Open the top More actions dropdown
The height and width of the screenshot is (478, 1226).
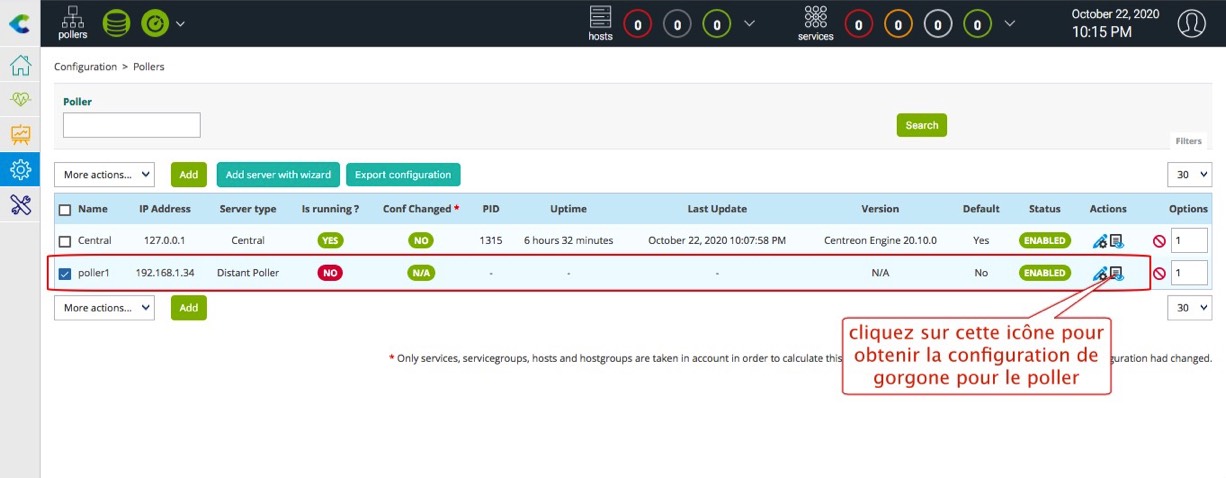point(104,175)
